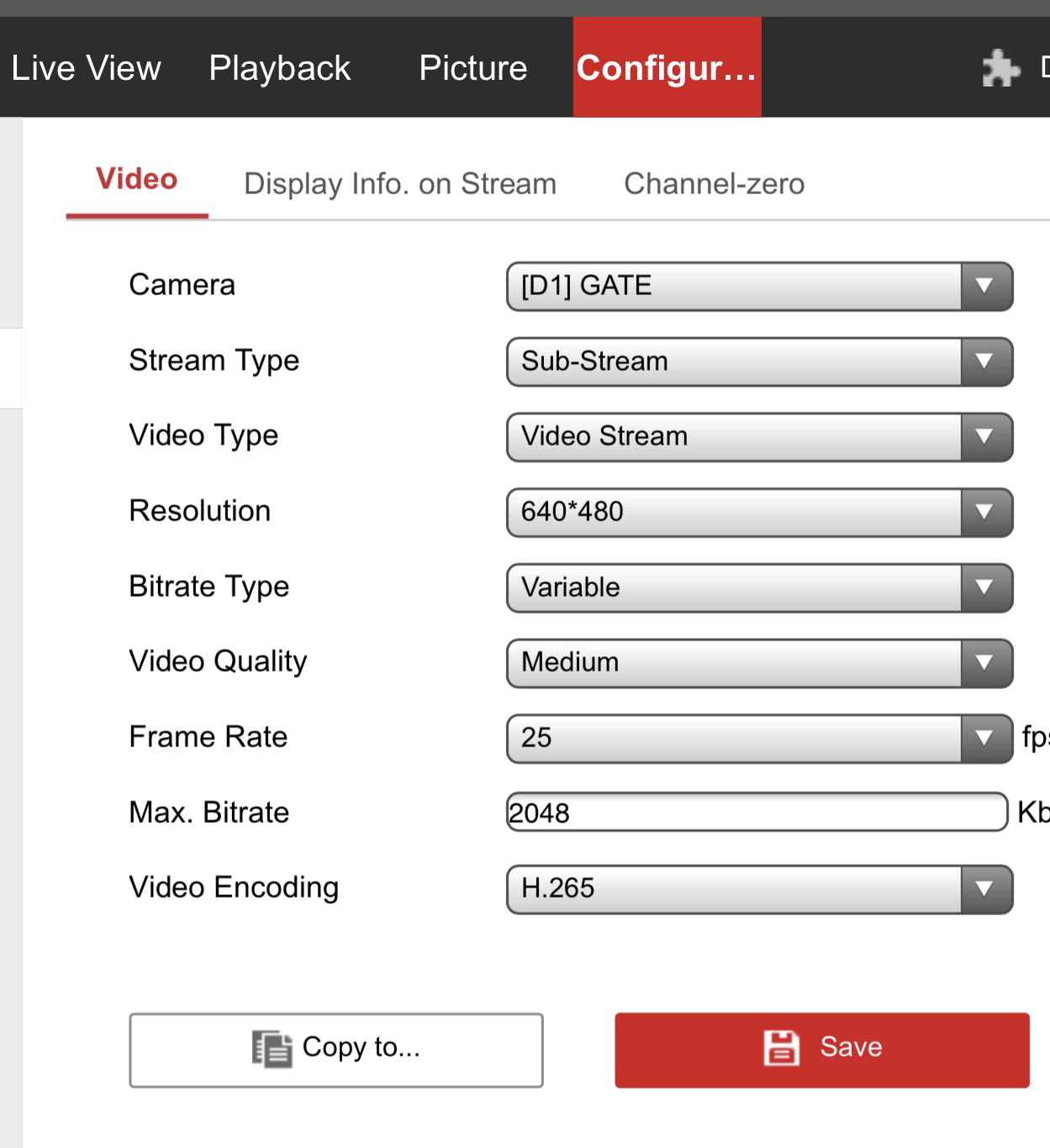The height and width of the screenshot is (1148, 1050).
Task: Change the Resolution dropdown from 640*480
Action: click(759, 513)
